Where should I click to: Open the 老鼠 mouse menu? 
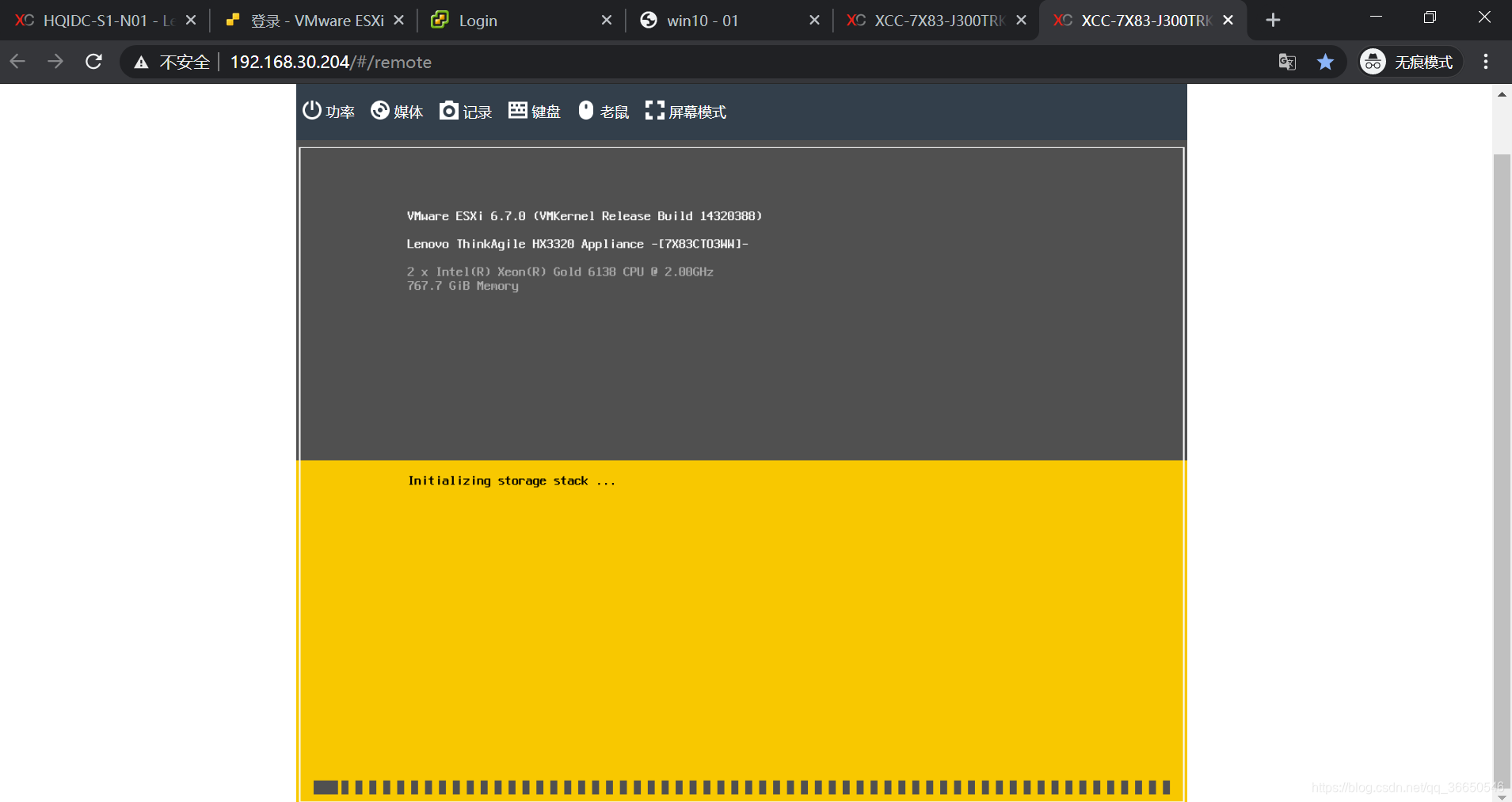click(x=604, y=112)
